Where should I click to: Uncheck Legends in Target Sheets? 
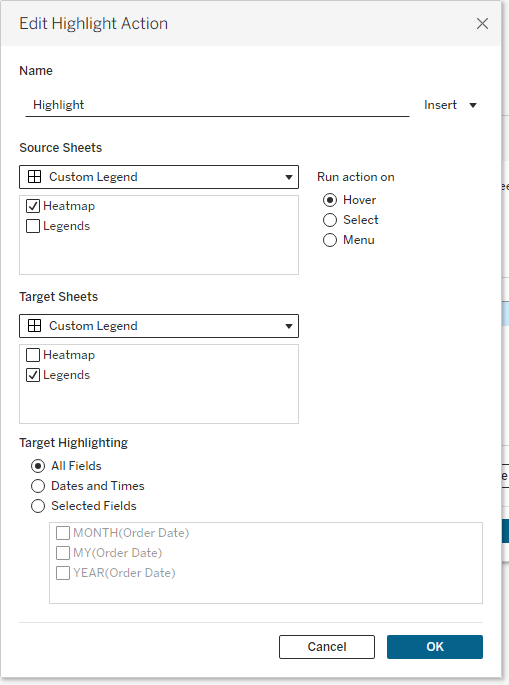pos(33,375)
